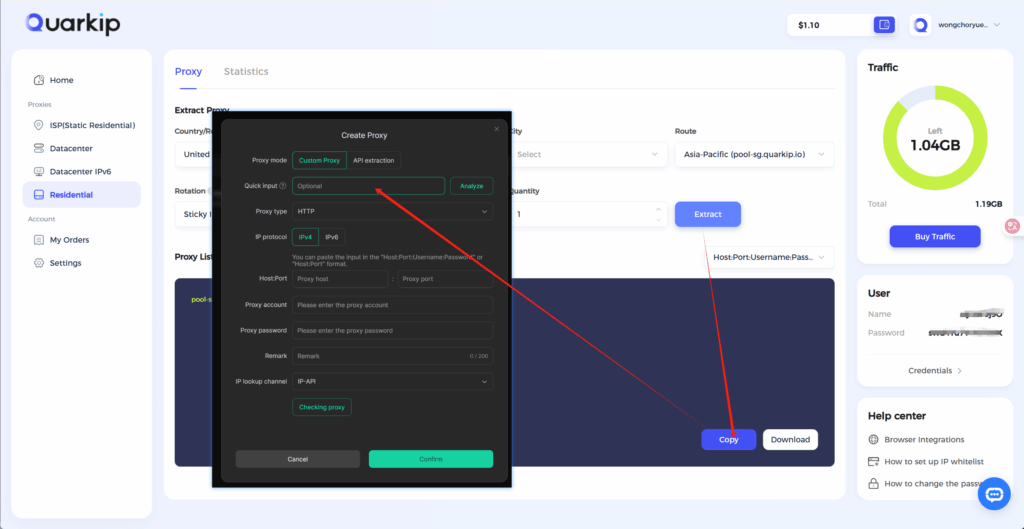The image size is (1024, 529).
Task: Click the user avatar icon in header
Action: [x=921, y=25]
